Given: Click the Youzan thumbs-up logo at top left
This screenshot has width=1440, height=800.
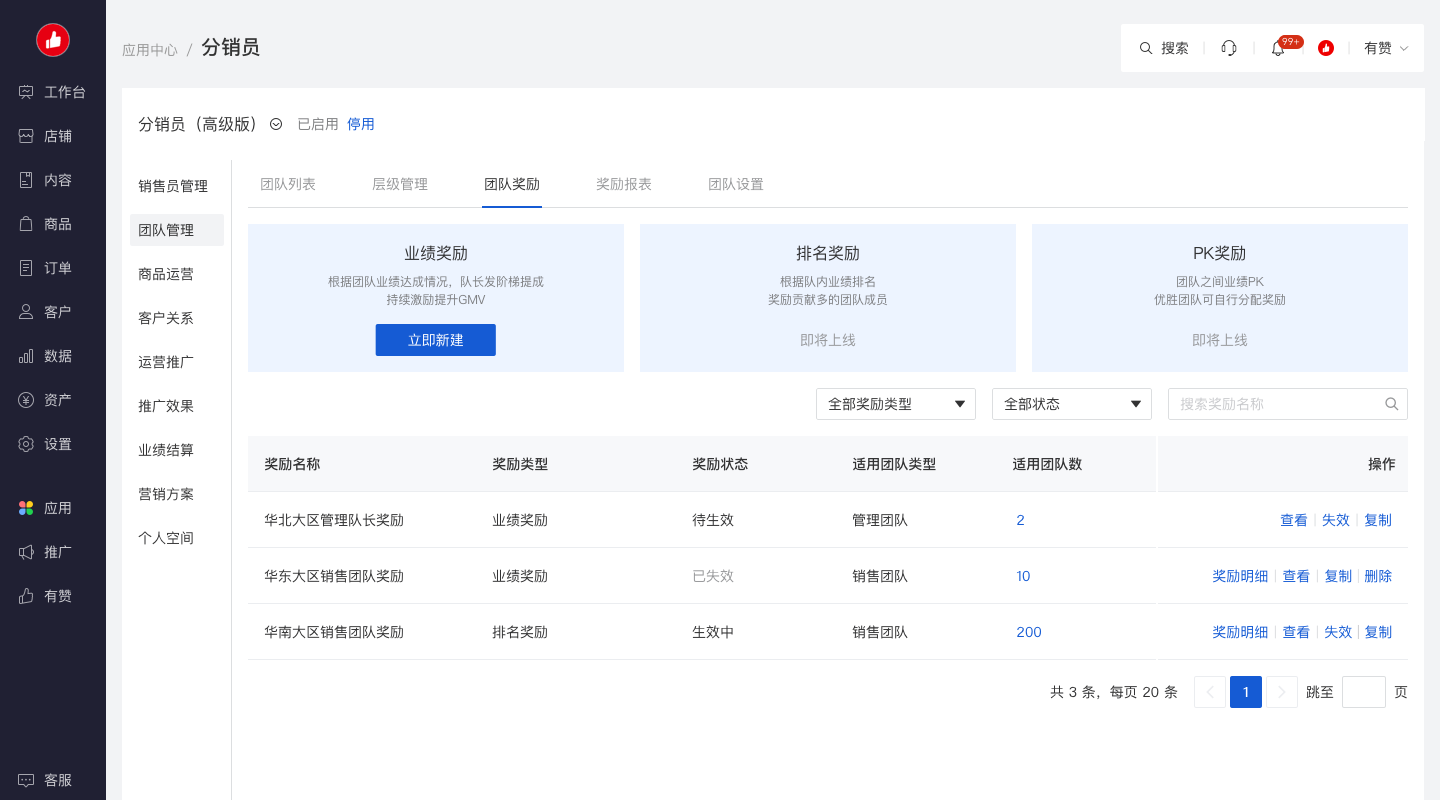Looking at the screenshot, I should pos(53,40).
